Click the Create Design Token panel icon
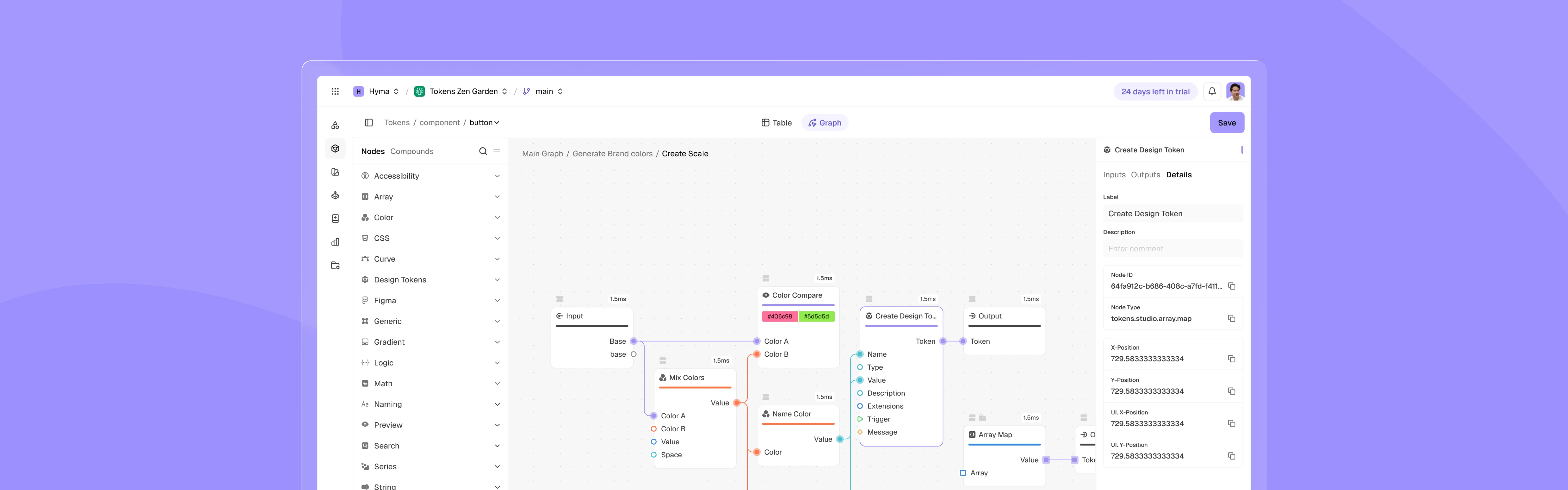The width and height of the screenshot is (1568, 490). [x=1107, y=150]
